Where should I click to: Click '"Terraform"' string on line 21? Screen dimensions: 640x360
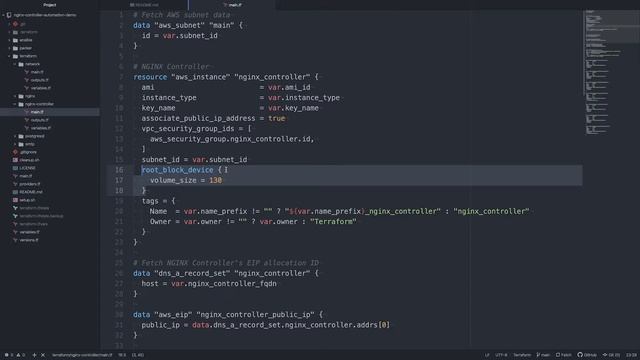[333, 221]
